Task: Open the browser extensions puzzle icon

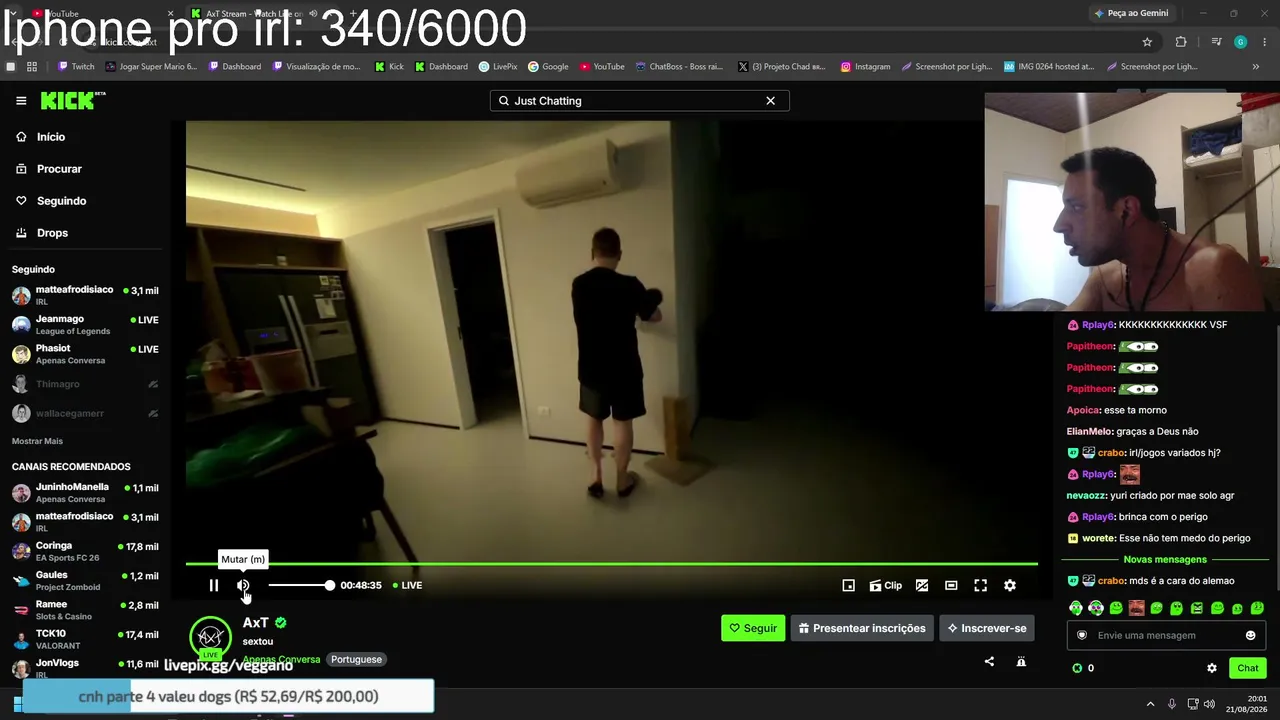Action: click(1181, 42)
